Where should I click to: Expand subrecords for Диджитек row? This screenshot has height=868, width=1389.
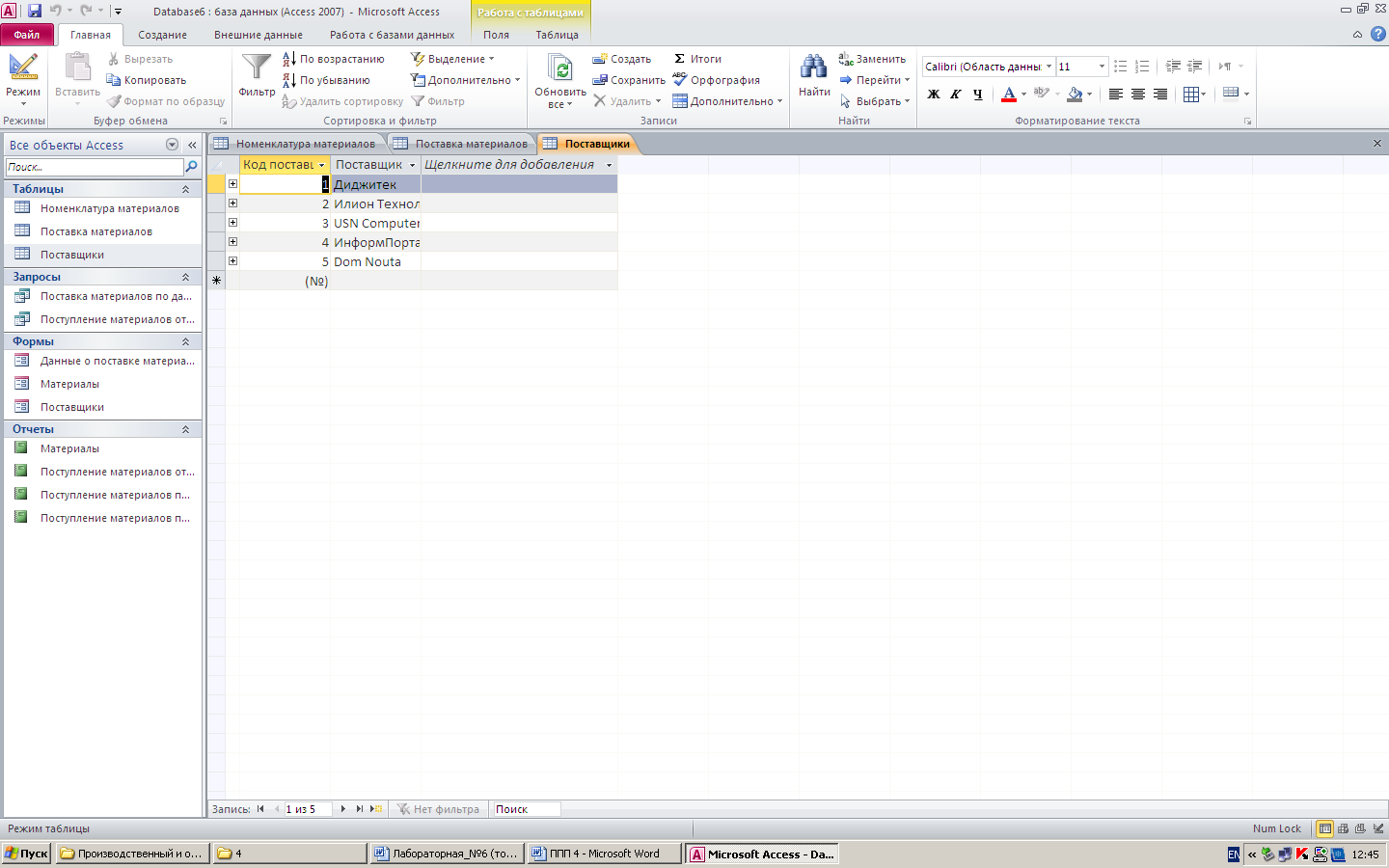tap(232, 183)
